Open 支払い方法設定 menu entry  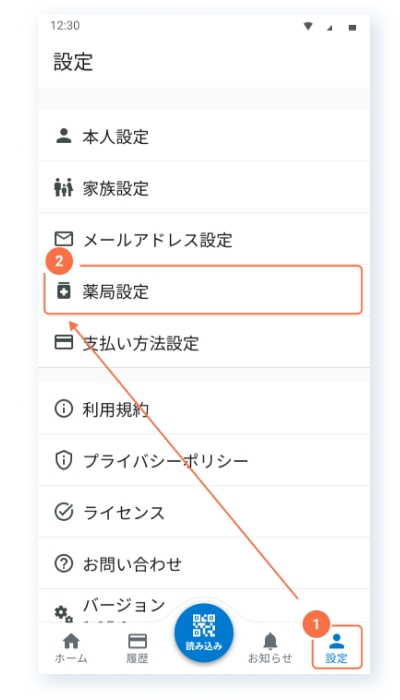click(204, 343)
